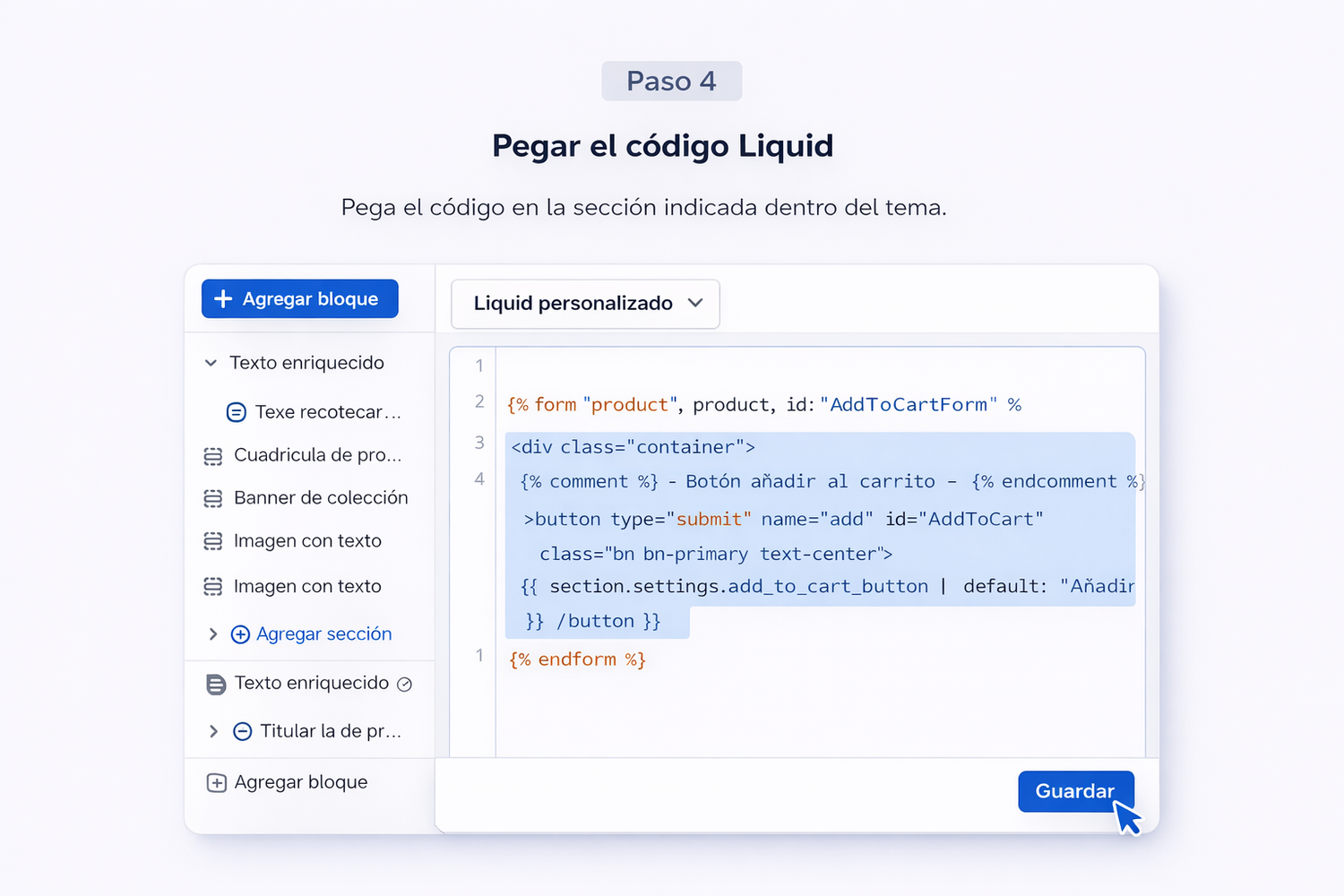This screenshot has height=896, width=1344.
Task: Collapse the Texto enriquecido section chevron
Action: [x=211, y=363]
